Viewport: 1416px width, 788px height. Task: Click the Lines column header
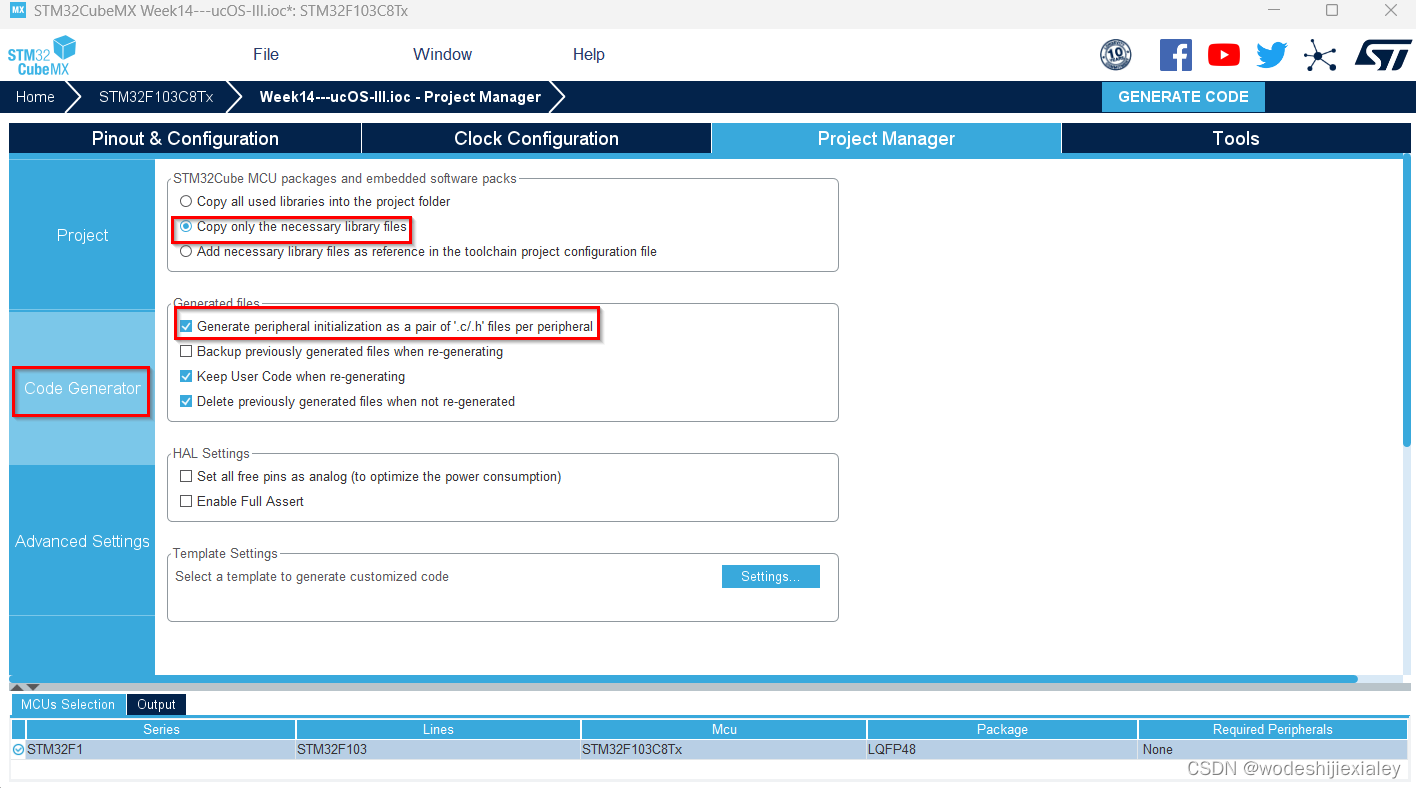[438, 730]
